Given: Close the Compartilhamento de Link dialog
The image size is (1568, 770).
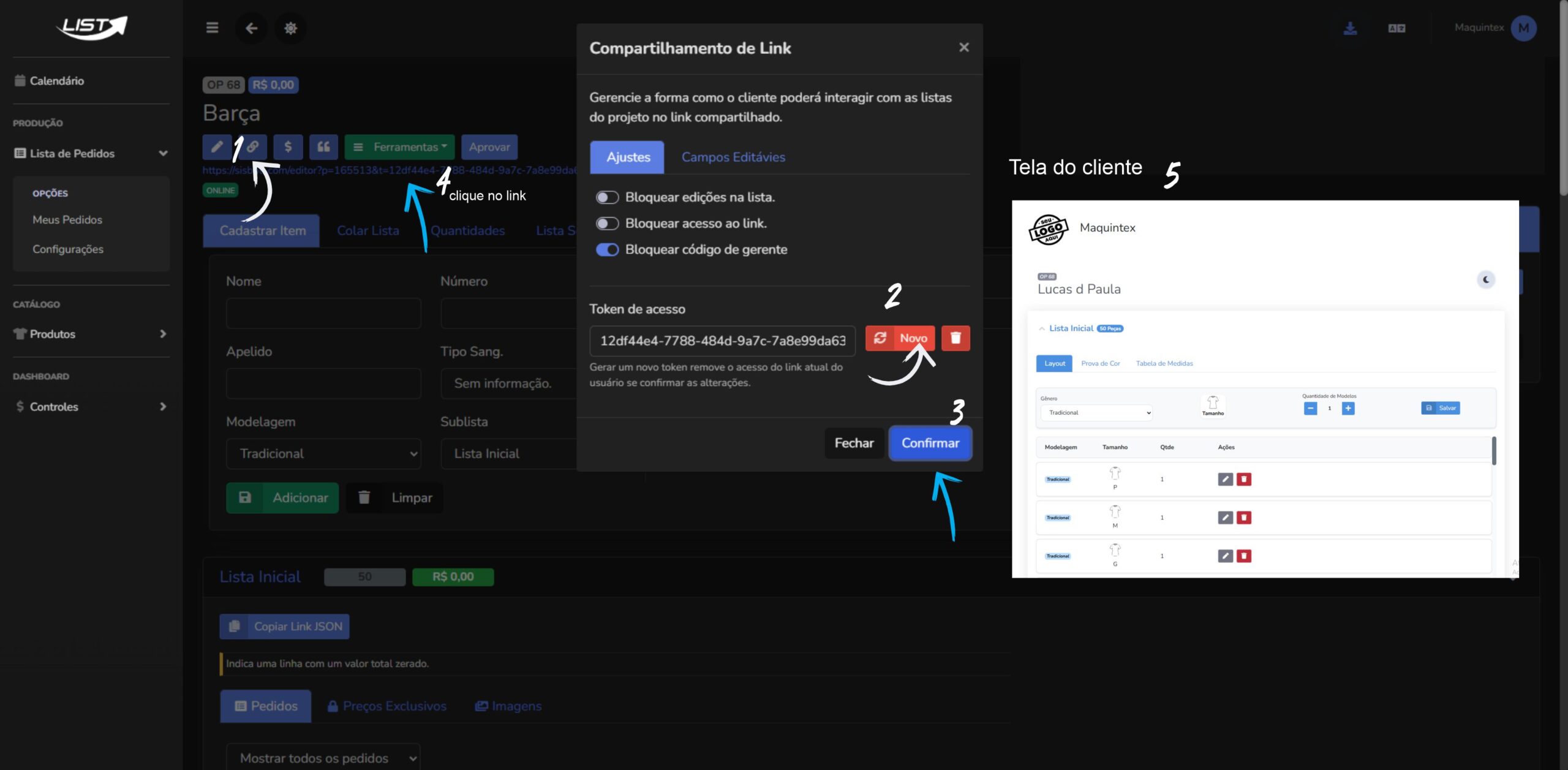Looking at the screenshot, I should [963, 47].
